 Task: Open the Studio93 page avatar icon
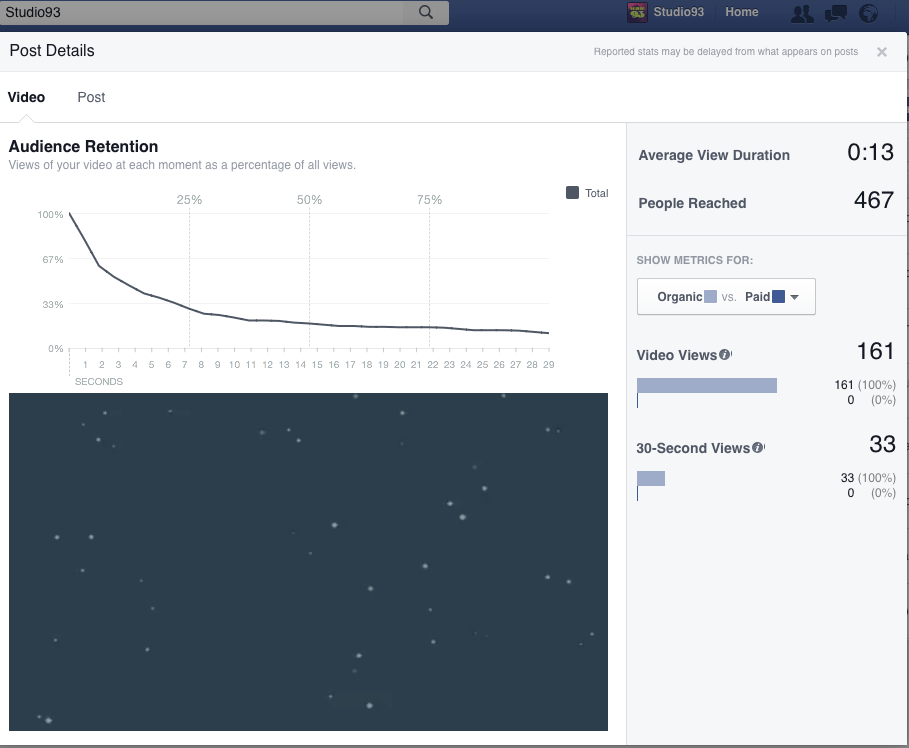tap(637, 12)
